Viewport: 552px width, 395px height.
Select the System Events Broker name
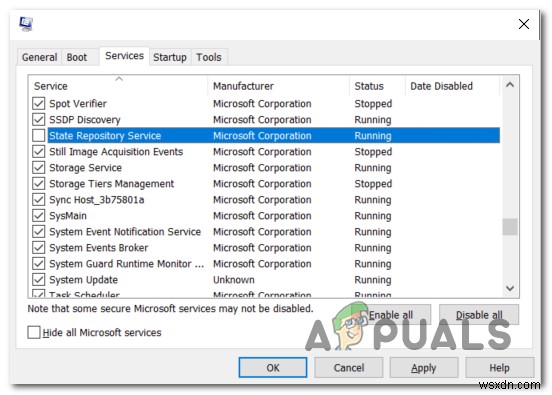click(x=99, y=248)
